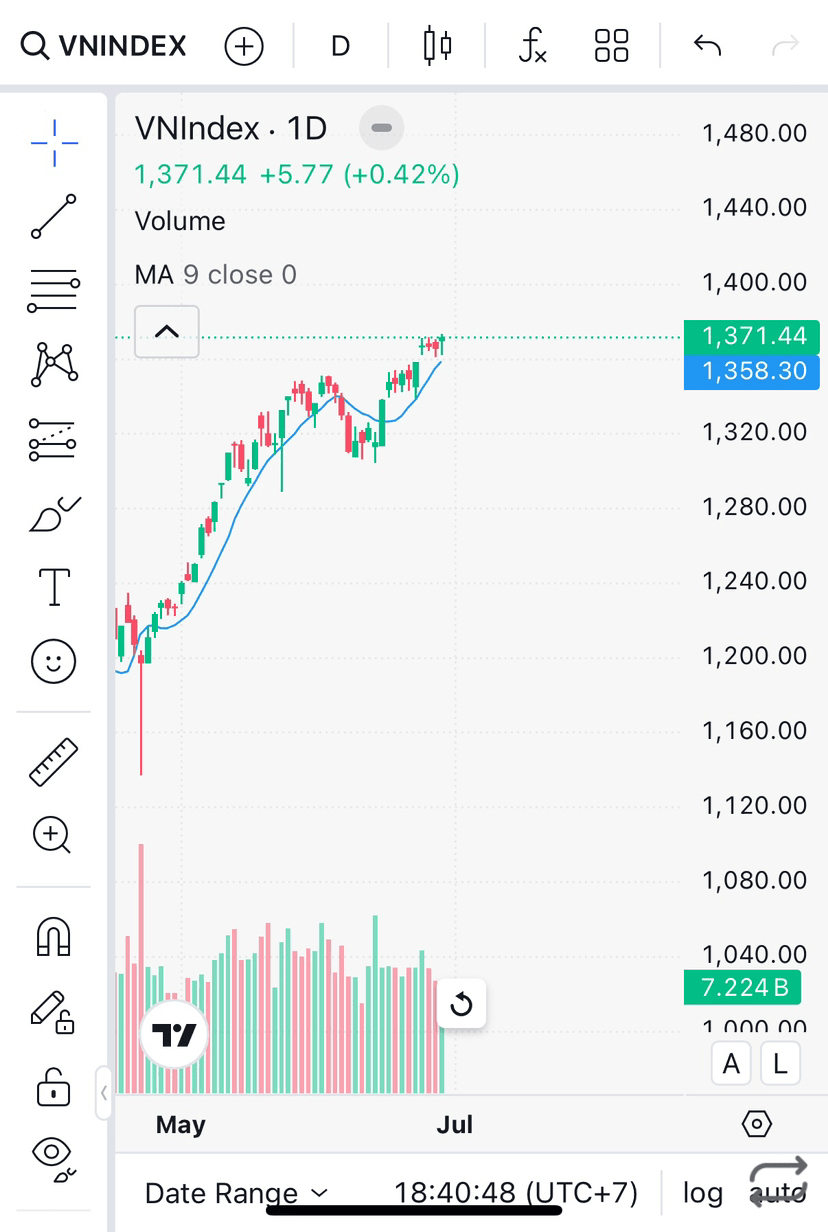The height and width of the screenshot is (1232, 828).
Task: Open the Fibonacci retracement tool group
Action: 54,290
